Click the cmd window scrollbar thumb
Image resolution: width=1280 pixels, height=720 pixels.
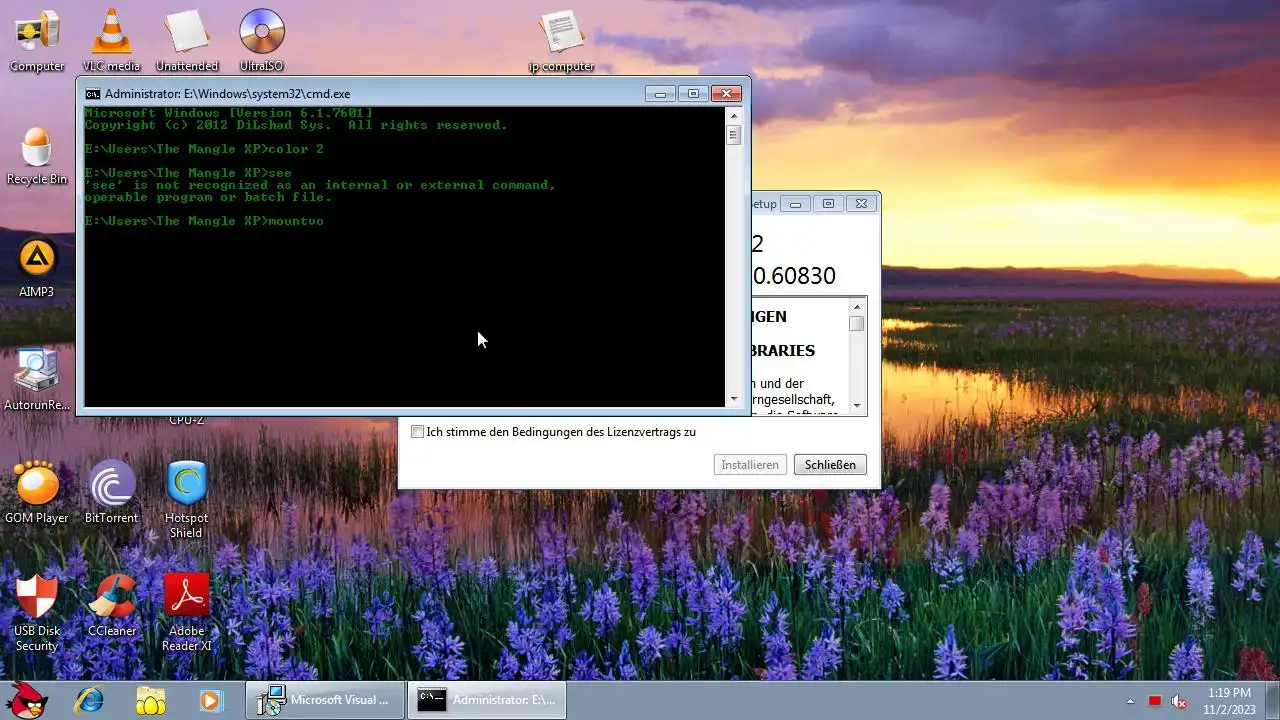(x=733, y=135)
